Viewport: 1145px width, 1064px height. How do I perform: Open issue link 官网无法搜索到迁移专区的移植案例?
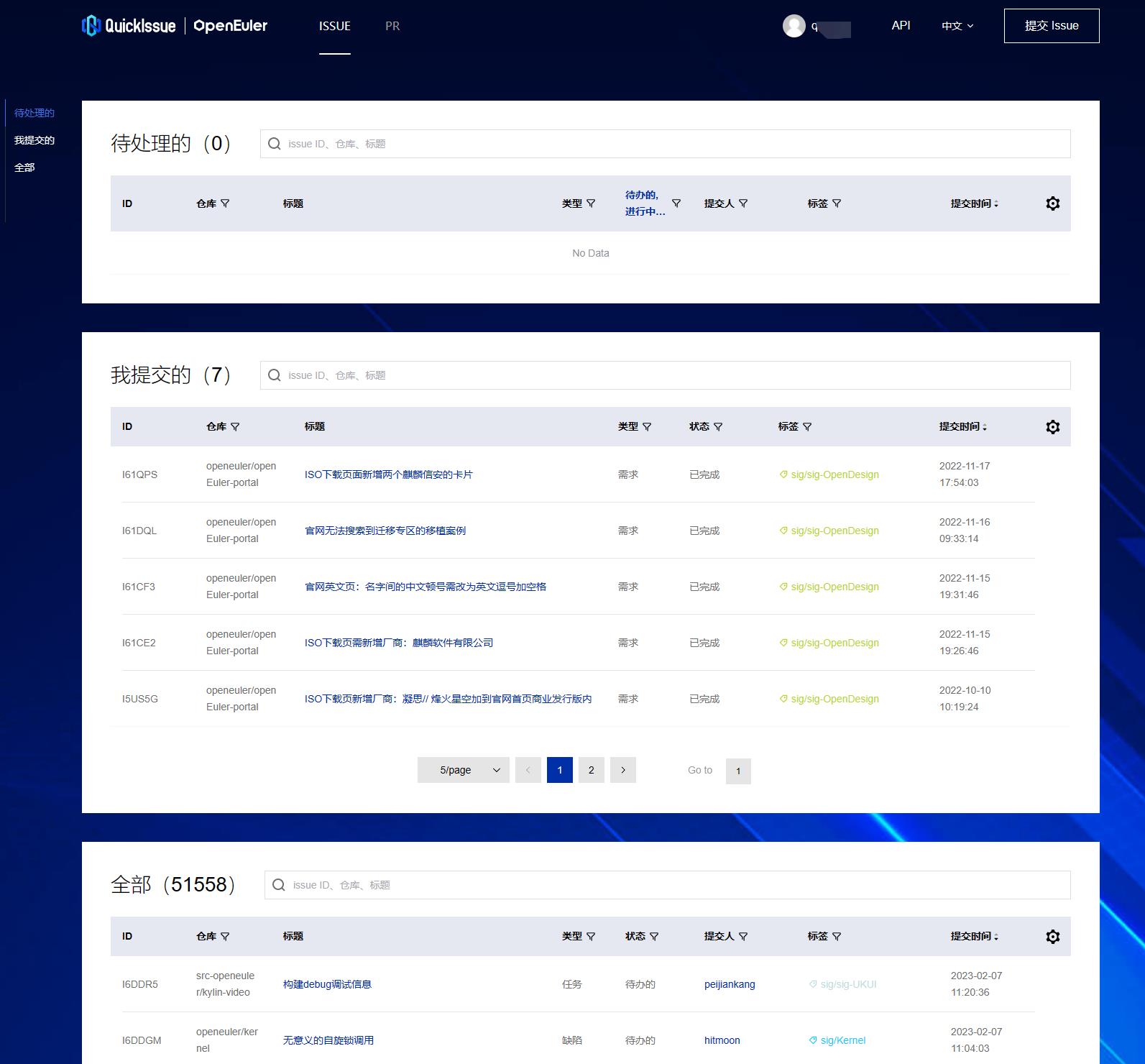coord(385,531)
